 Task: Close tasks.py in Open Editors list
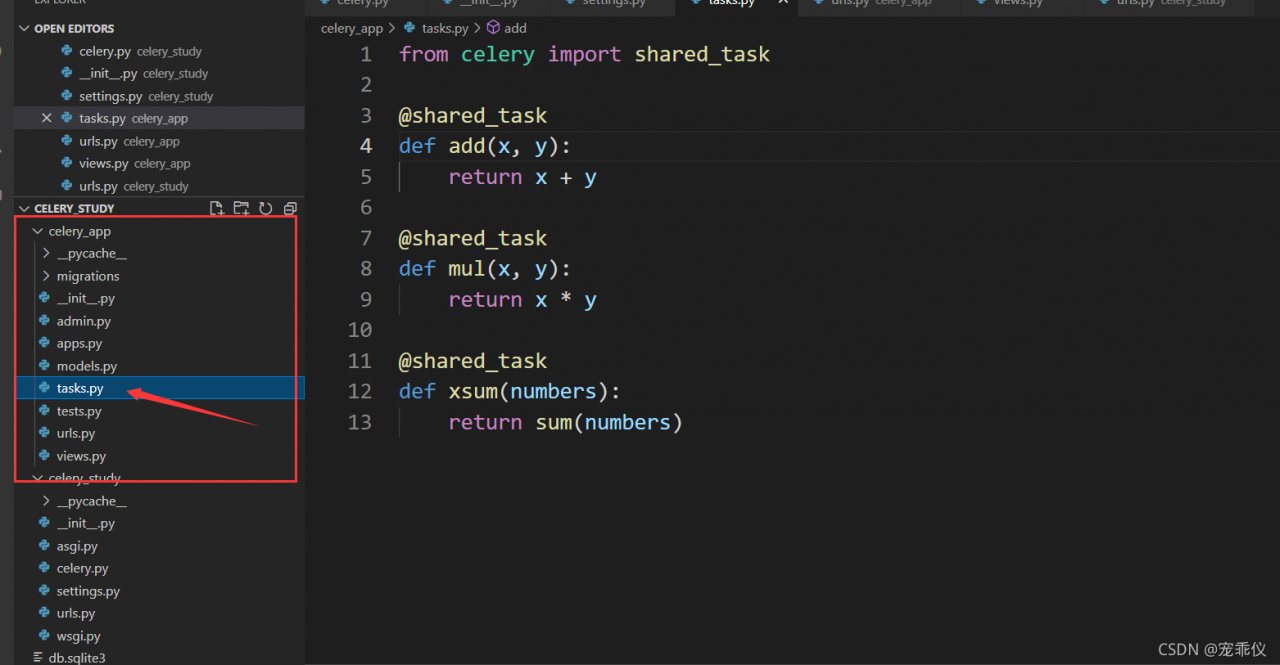[x=47, y=118]
